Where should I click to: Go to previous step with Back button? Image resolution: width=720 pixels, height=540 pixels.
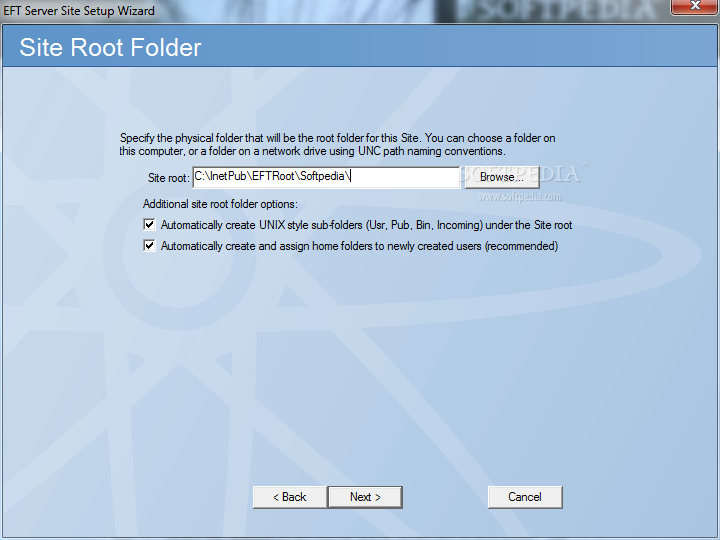click(290, 497)
